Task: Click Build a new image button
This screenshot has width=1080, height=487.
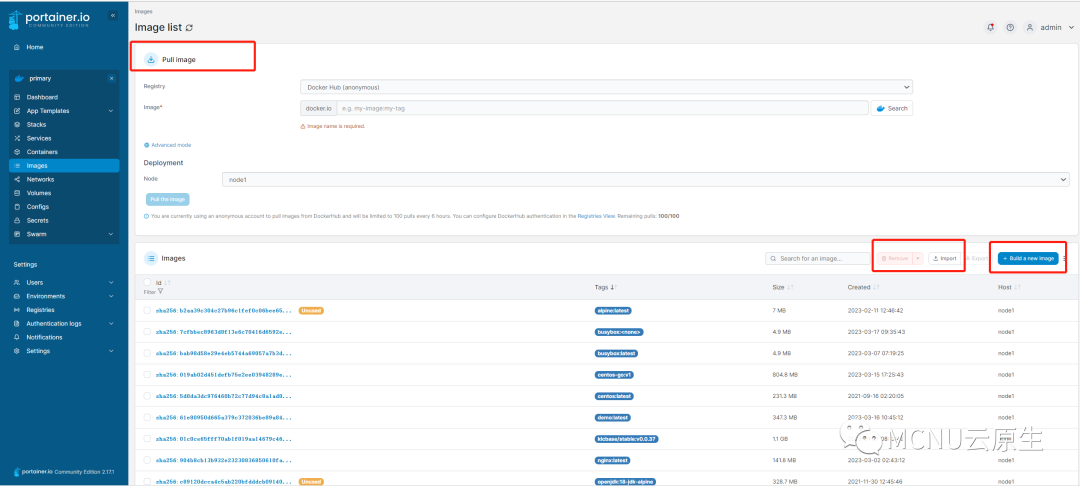Action: coord(1028,258)
